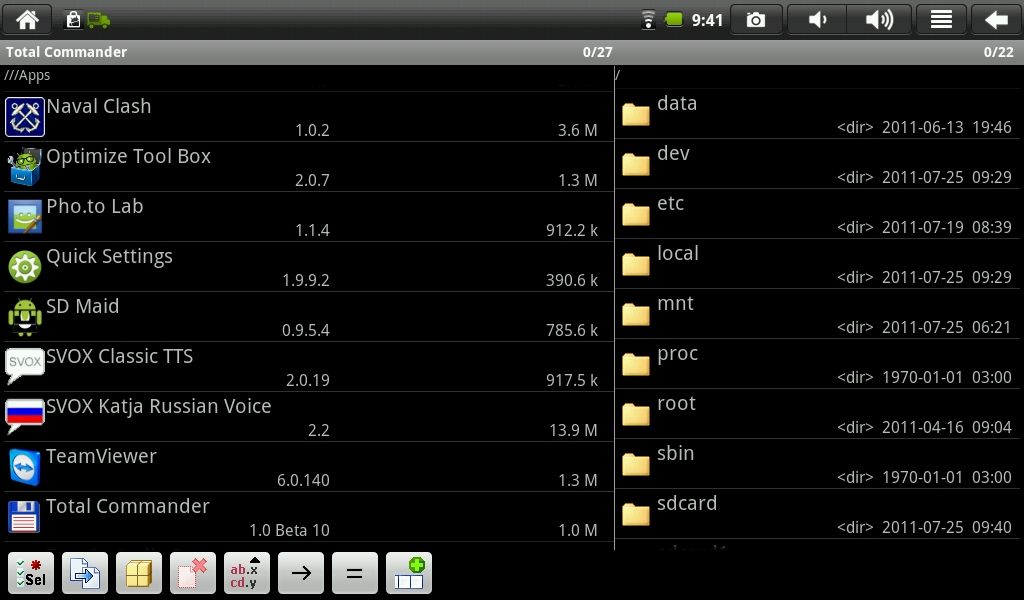Open the proc directory name
The width and height of the screenshot is (1024, 600).
677,354
